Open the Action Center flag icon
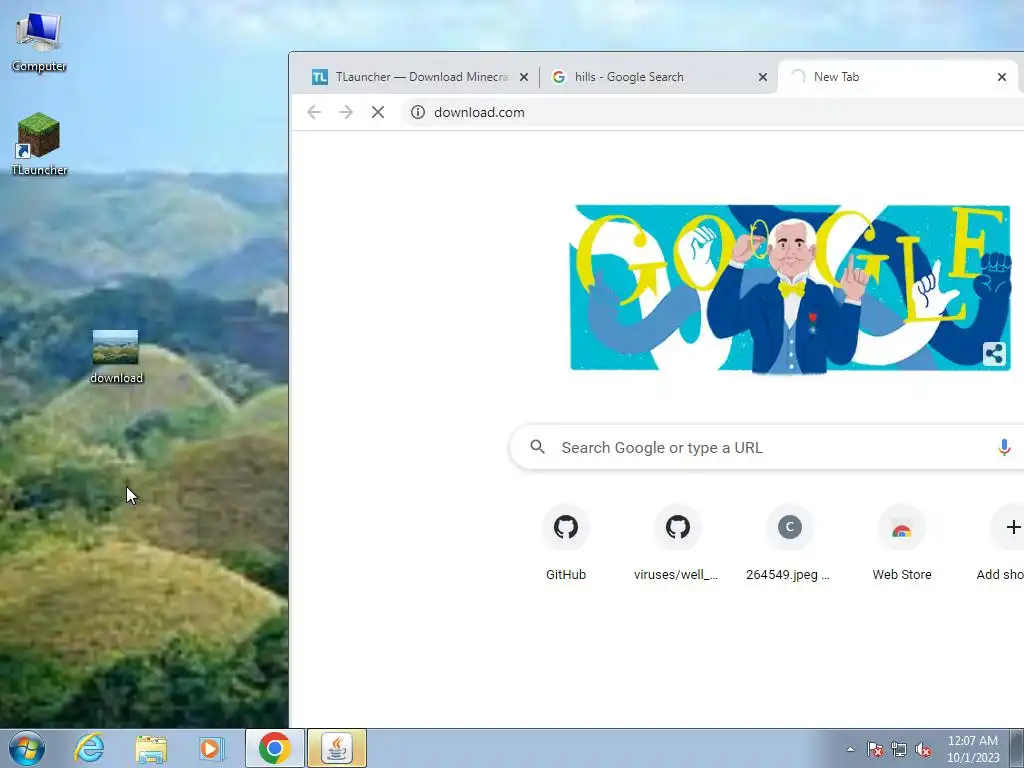The image size is (1024, 768). coord(875,750)
